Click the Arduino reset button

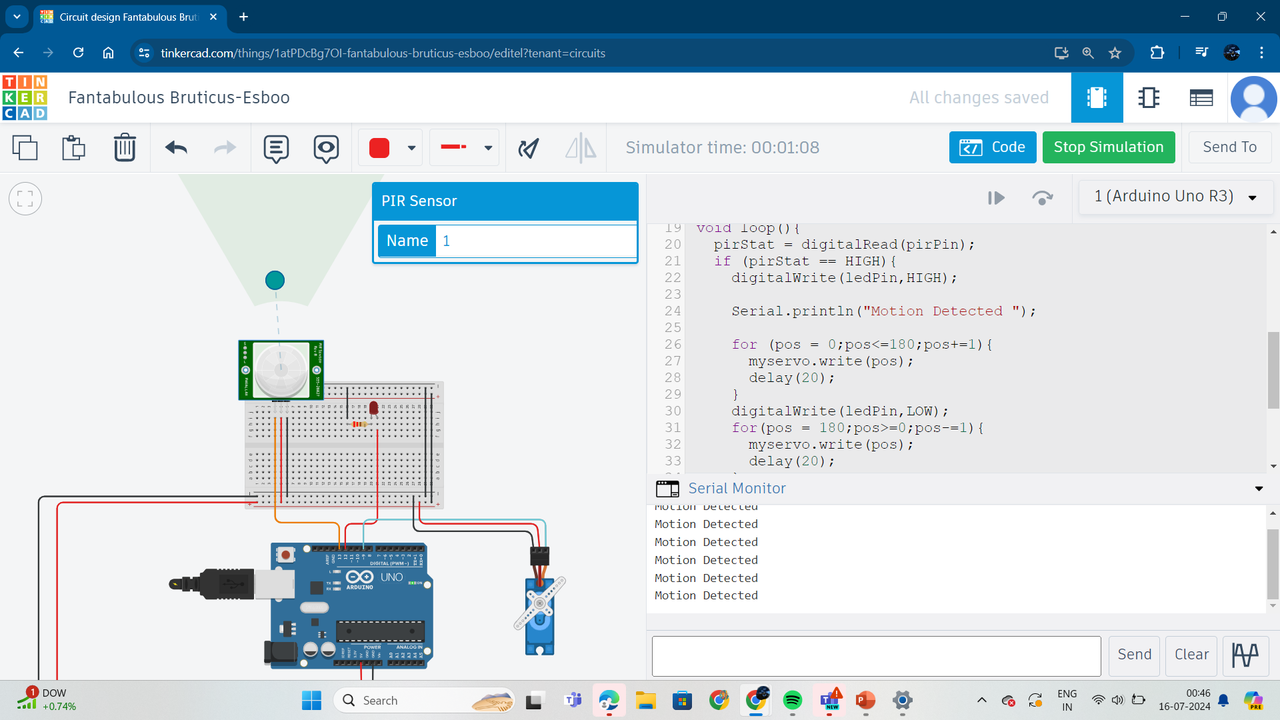click(286, 554)
